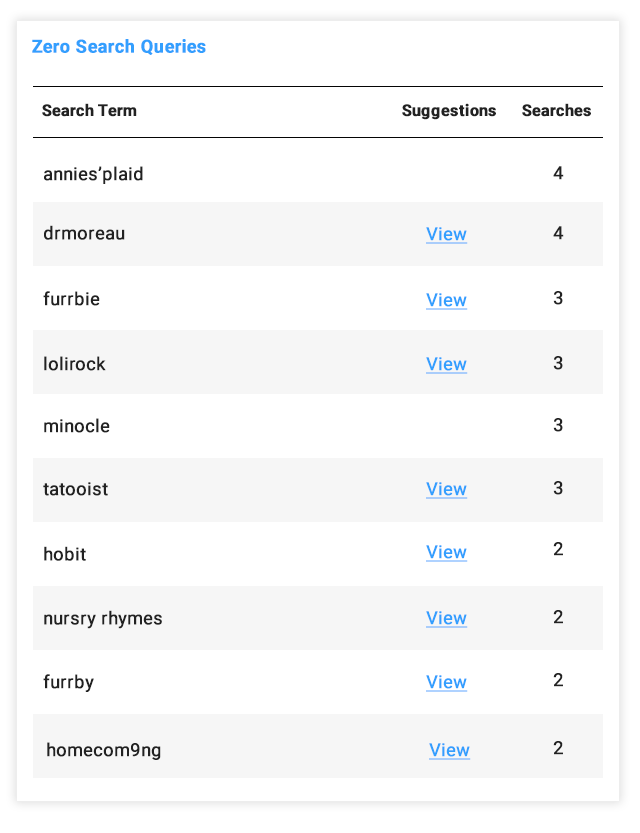Open View suggestions for drmoreau

[x=446, y=234]
